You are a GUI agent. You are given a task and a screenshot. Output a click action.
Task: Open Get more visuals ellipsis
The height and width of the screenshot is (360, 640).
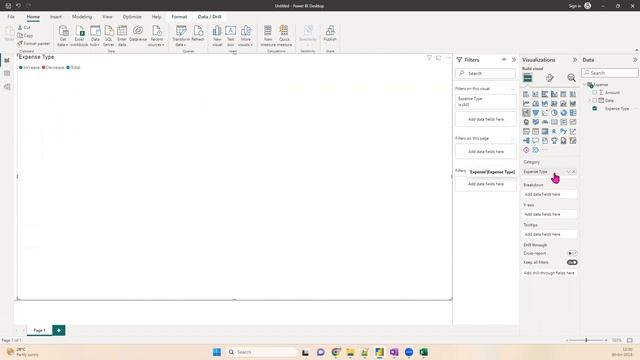coord(545,150)
